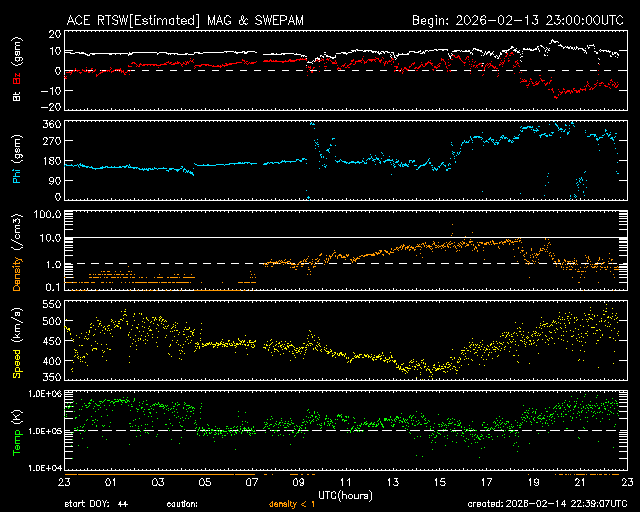Screen dimensions: 640x512
Task: Click the 17 hour label on the time axis
Action: [x=487, y=482]
